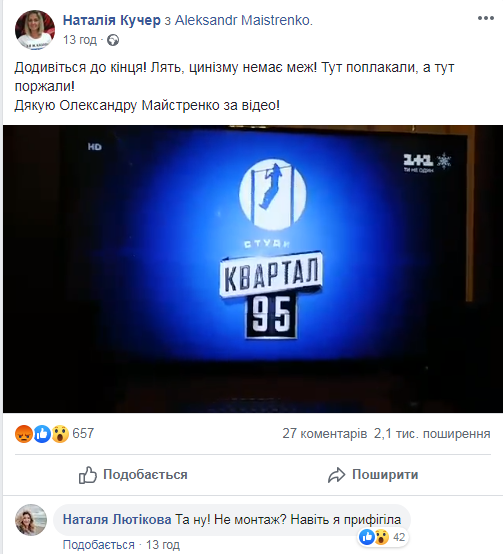
Task: Click the blue like reaction icon on post
Action: (x=42, y=434)
